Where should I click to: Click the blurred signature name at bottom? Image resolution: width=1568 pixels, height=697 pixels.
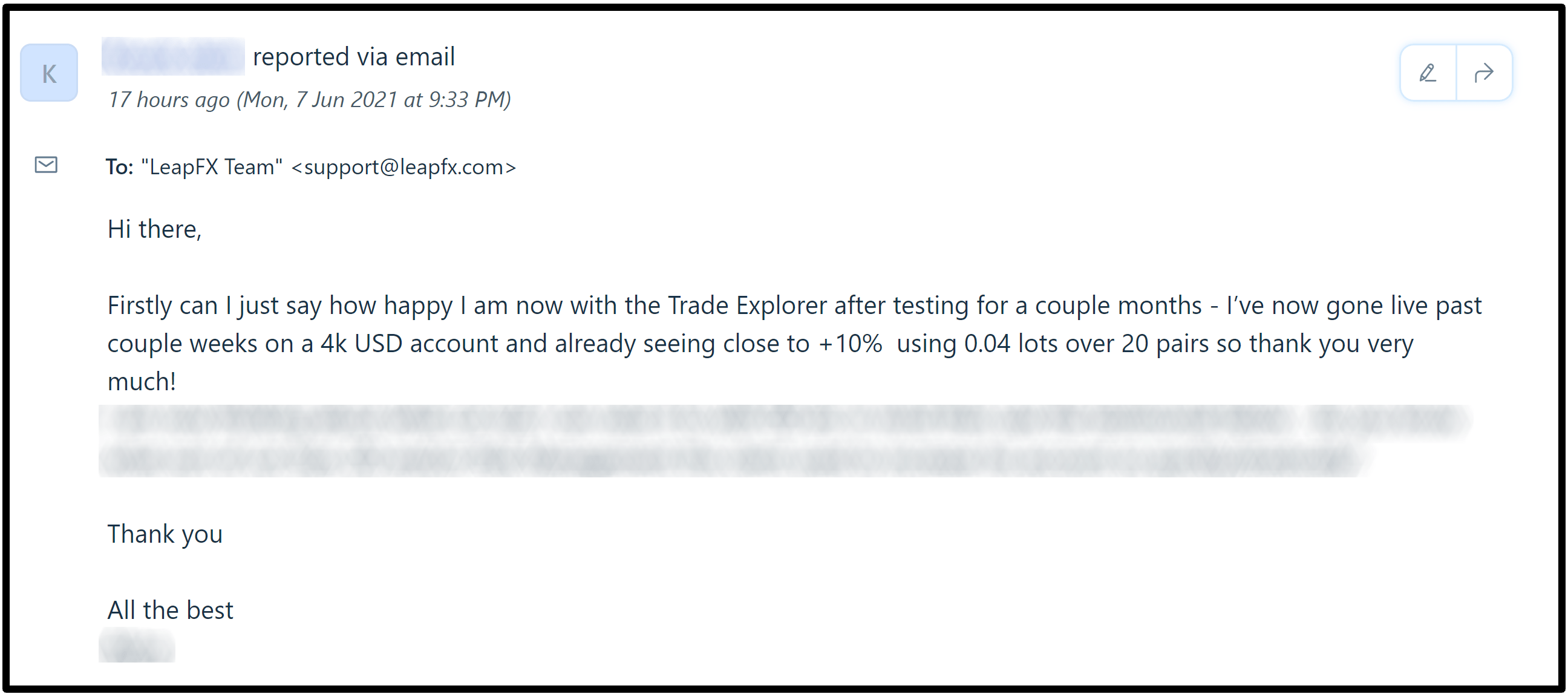click(137, 646)
